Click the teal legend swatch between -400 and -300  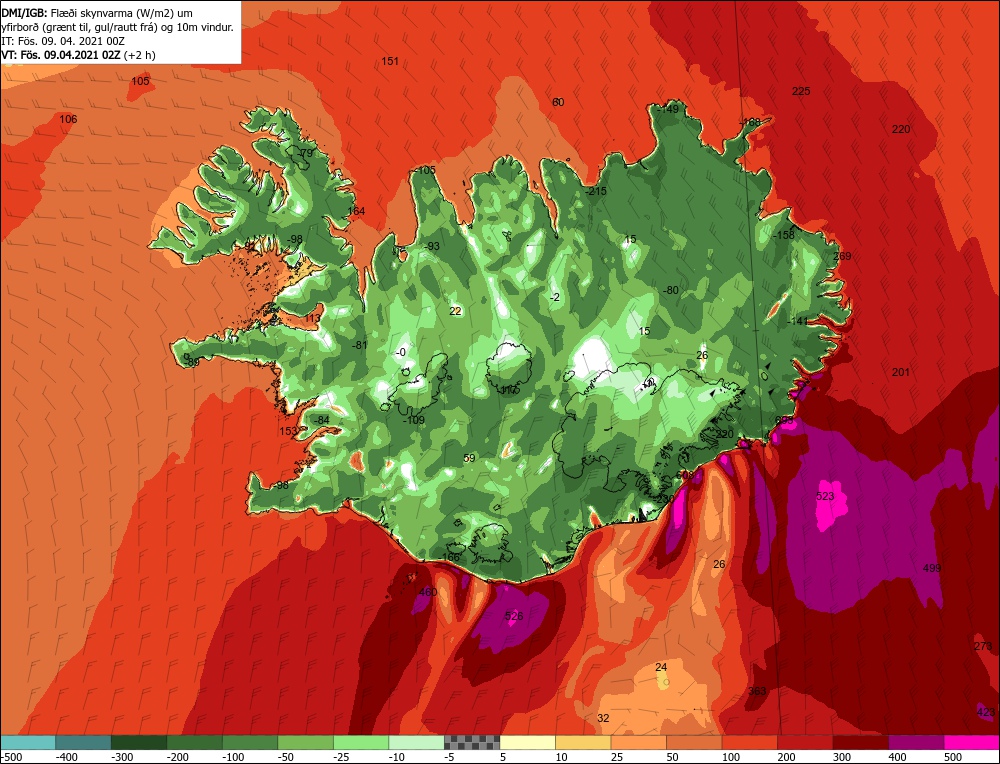84,742
